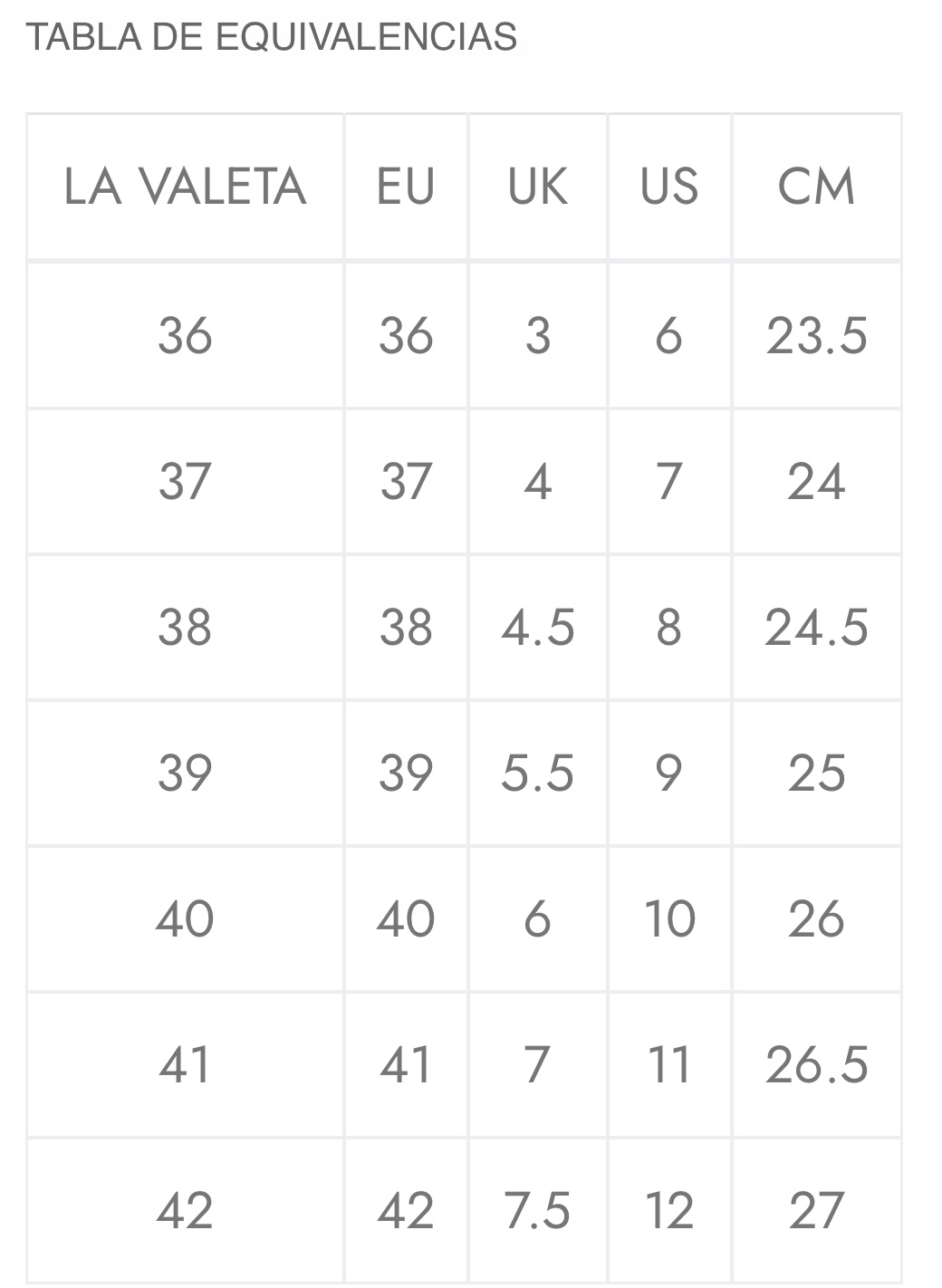This screenshot has height=1288, width=942.
Task: Click the EU 40 cell
Action: [x=406, y=918]
